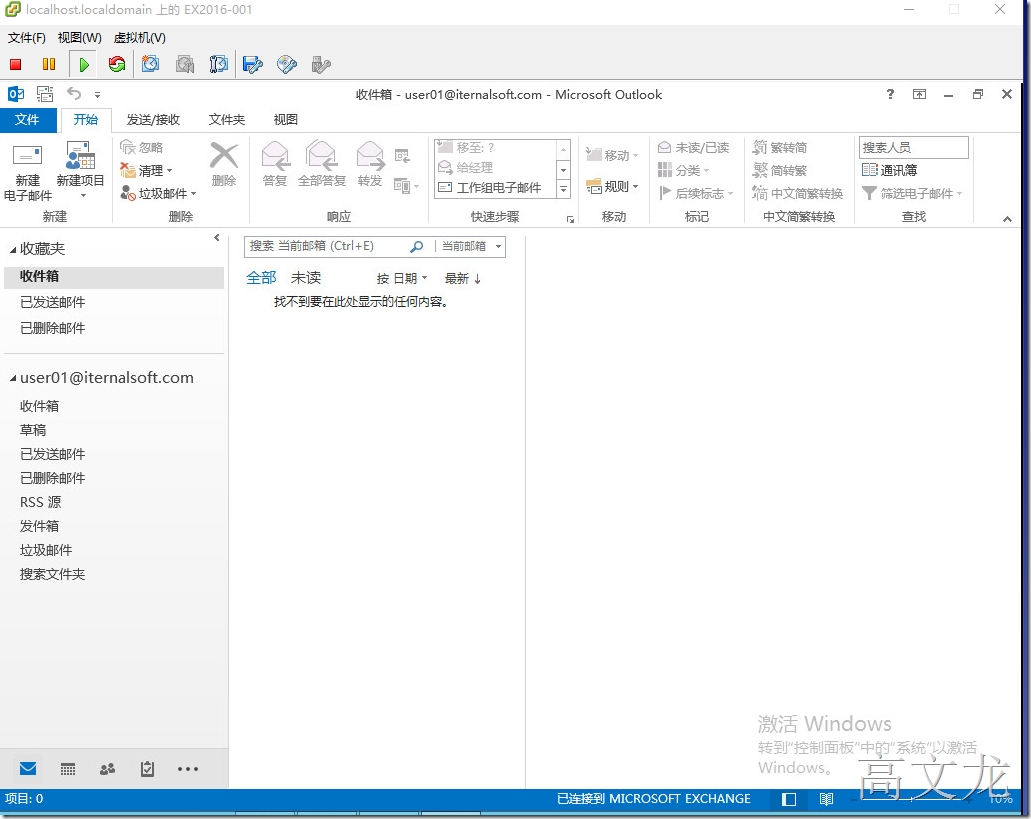Open the Junk email dropdown
Screen dimensions: 1031x819
tap(158, 193)
